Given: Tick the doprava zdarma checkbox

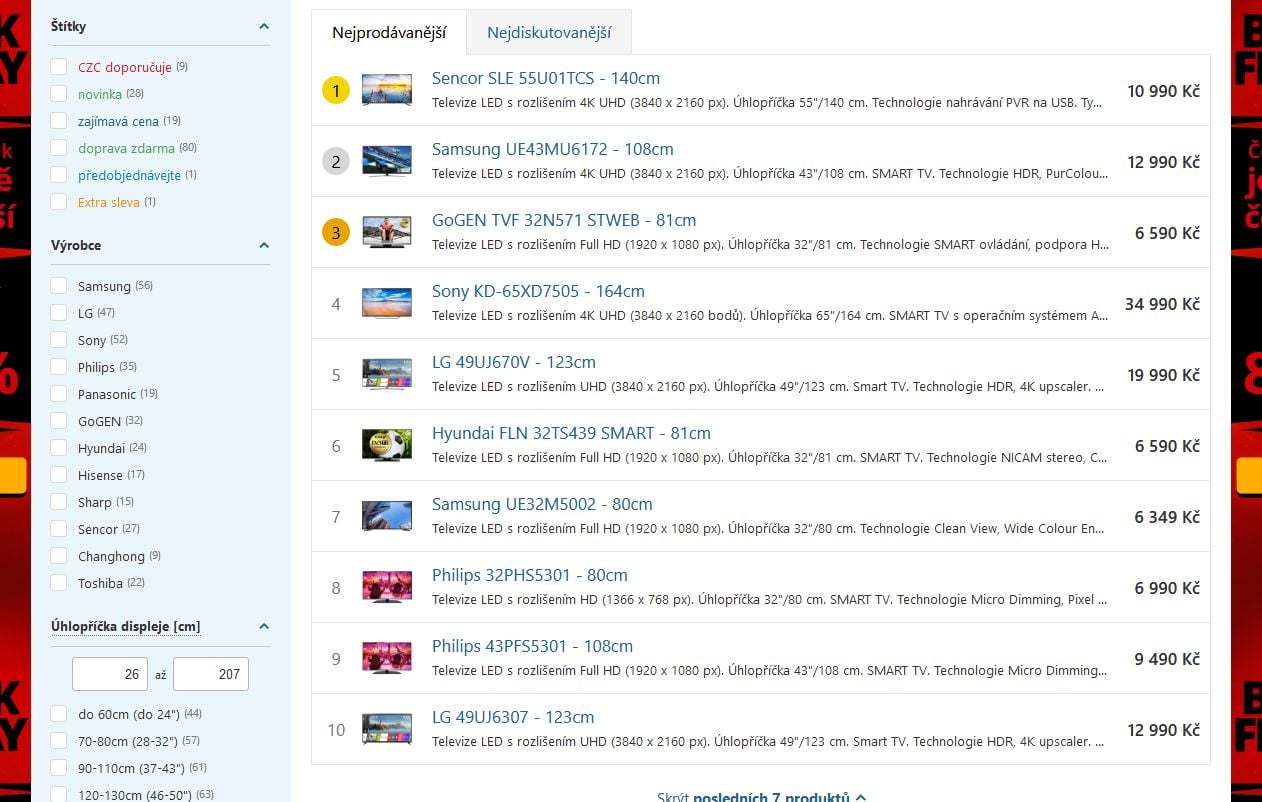Looking at the screenshot, I should coord(59,148).
